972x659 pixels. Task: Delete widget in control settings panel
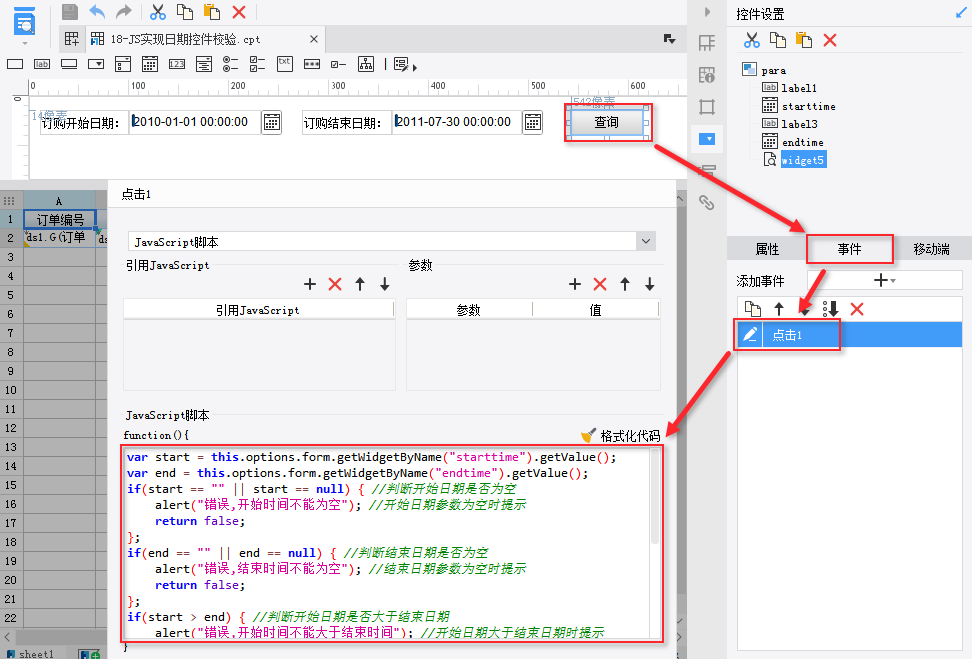(x=830, y=40)
